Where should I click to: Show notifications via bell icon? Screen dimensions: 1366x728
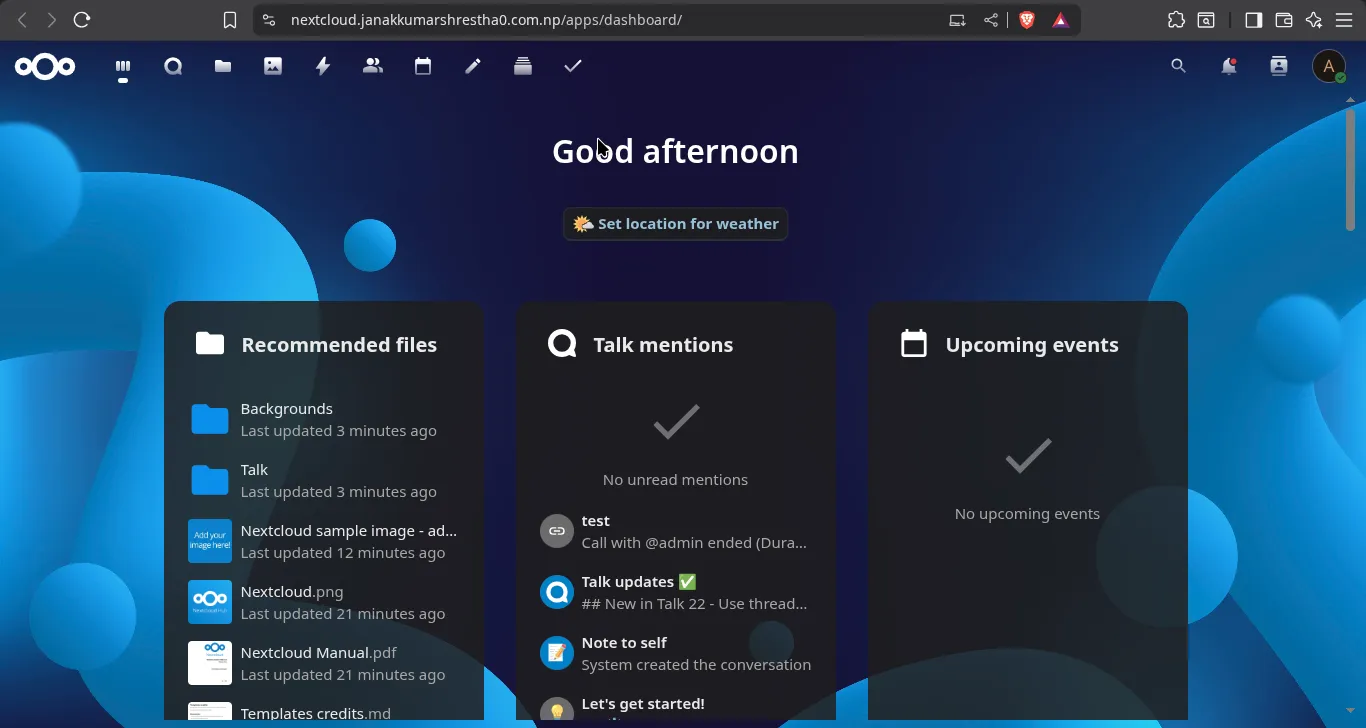[1228, 66]
